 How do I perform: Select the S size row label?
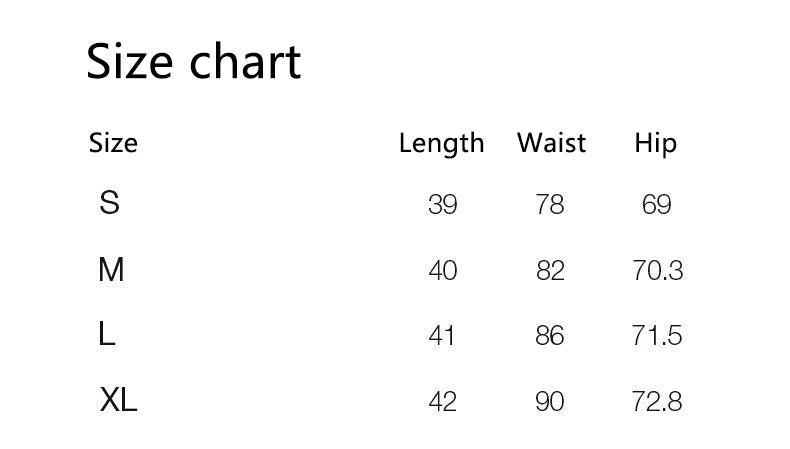point(110,203)
